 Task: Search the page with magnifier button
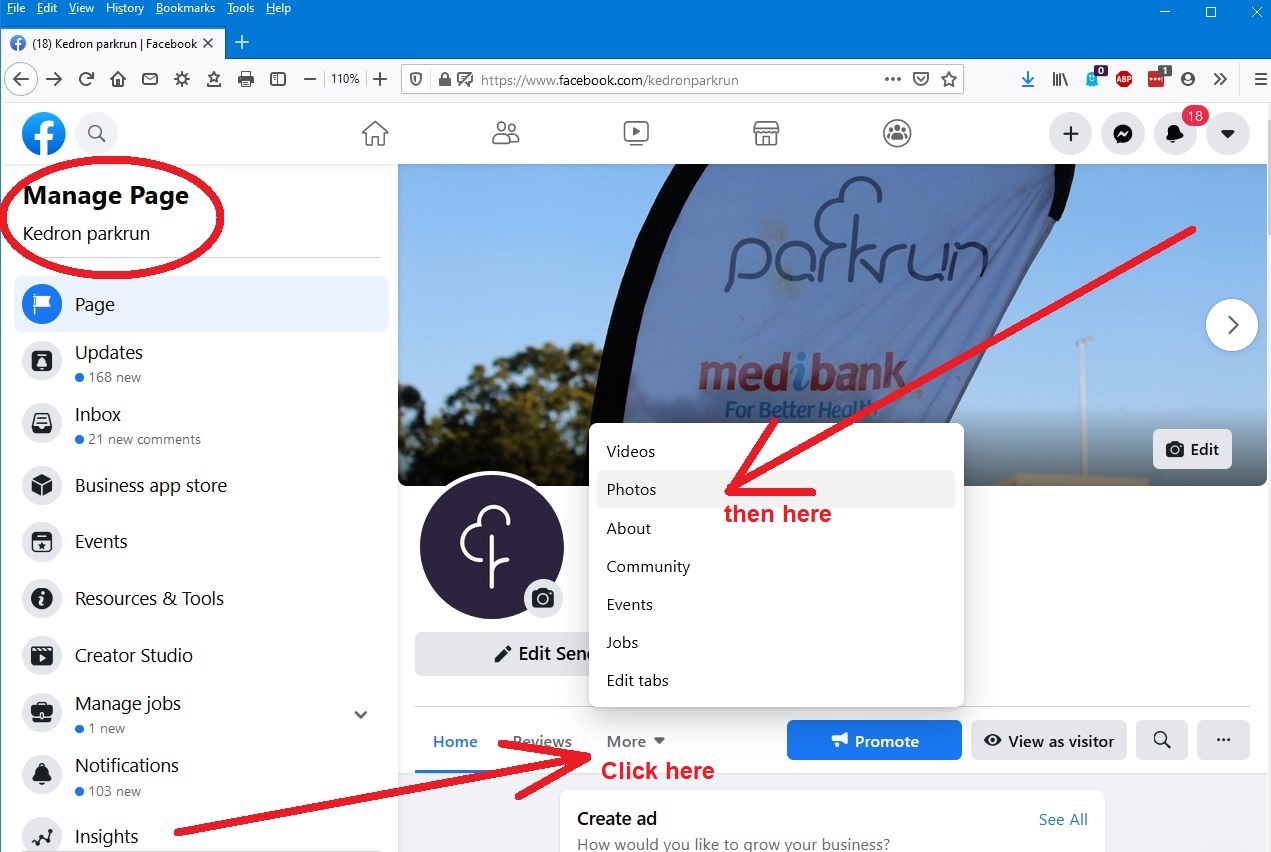(1161, 740)
